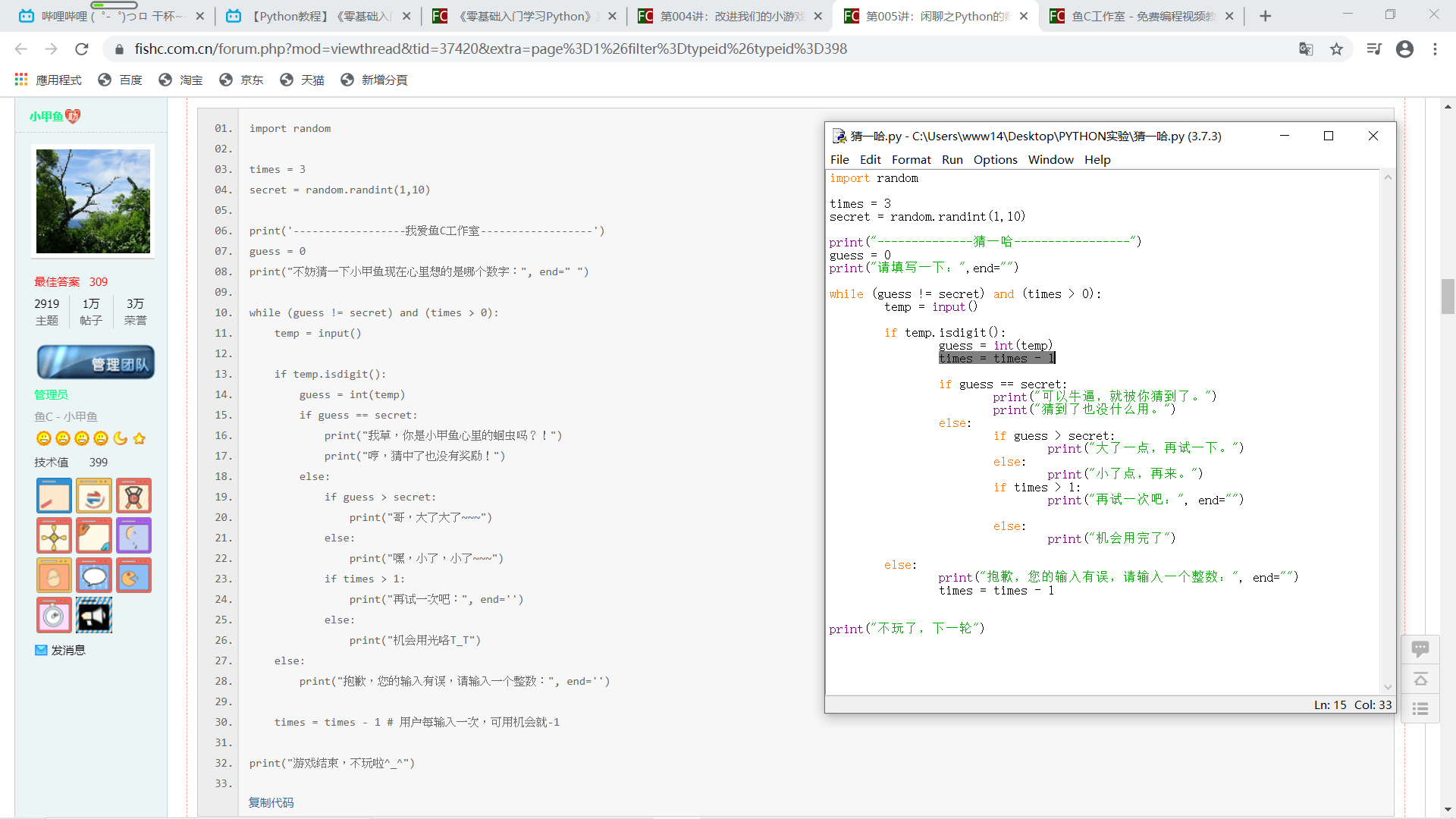The width and height of the screenshot is (1456, 819).
Task: Click the 复制代码 copy code link
Action: [271, 802]
